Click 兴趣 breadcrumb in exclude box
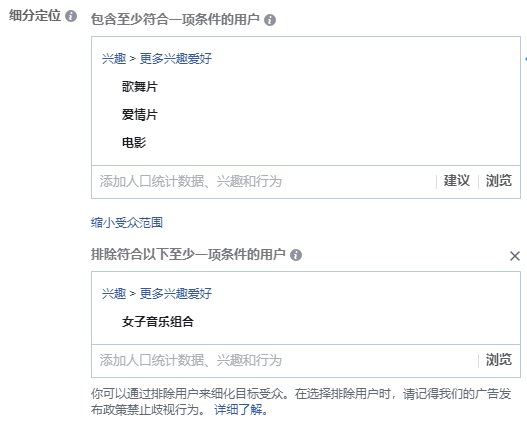The image size is (527, 422). (x=114, y=294)
